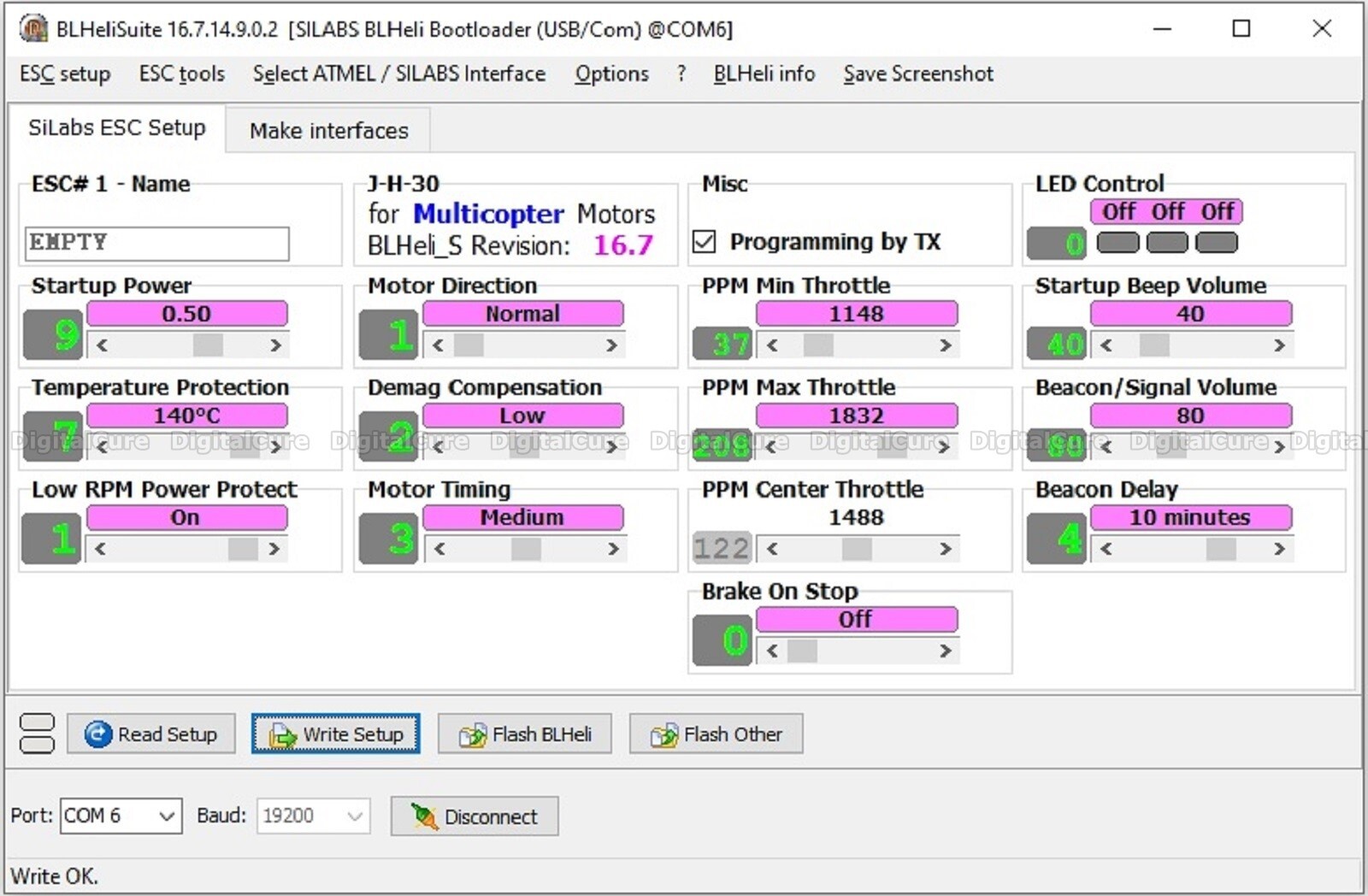
Task: Click the '140°C' Temperature Protection value
Action: (187, 416)
